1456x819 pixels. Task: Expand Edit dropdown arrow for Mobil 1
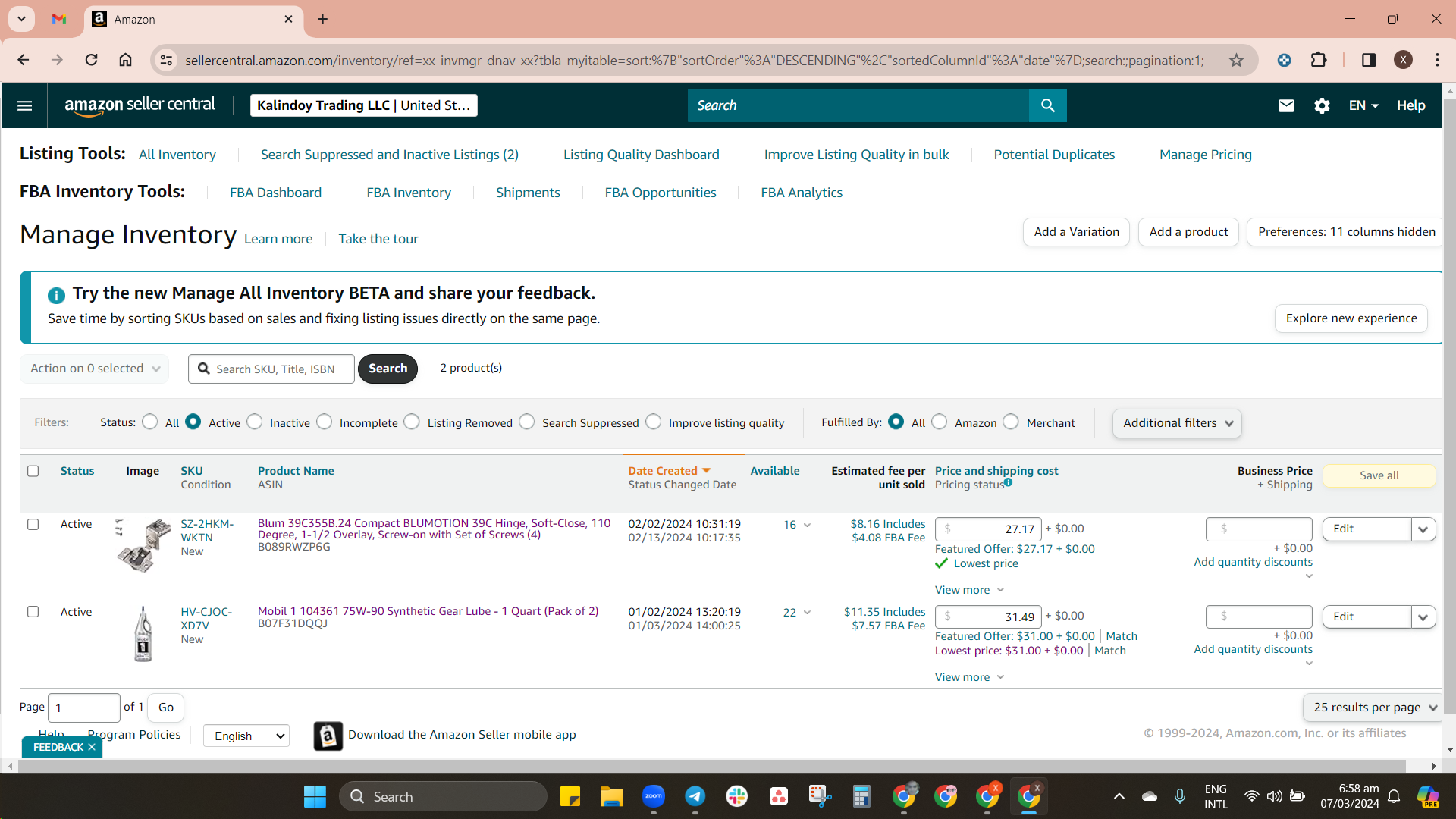[x=1423, y=617]
